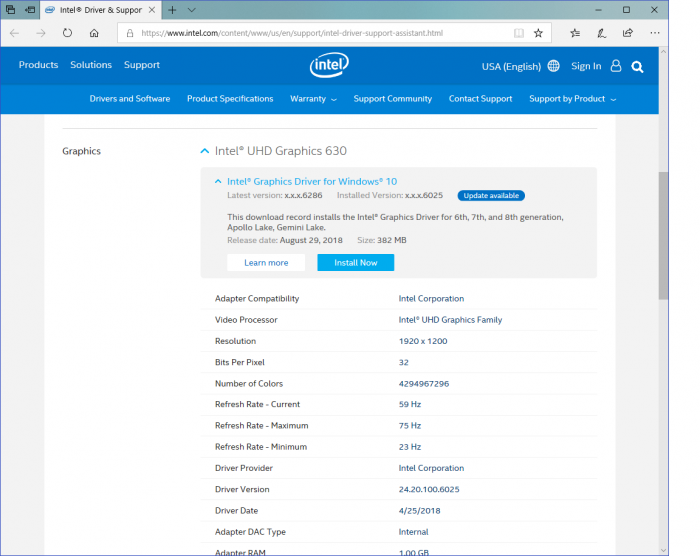Click the Share page icon
This screenshot has height=556, width=700.
point(628,33)
